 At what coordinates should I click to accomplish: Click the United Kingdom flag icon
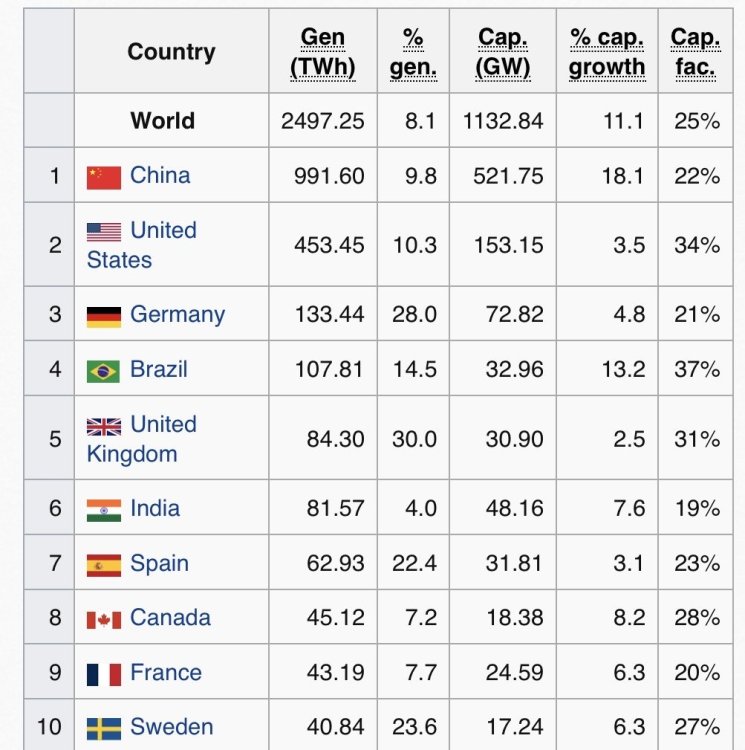tap(104, 426)
